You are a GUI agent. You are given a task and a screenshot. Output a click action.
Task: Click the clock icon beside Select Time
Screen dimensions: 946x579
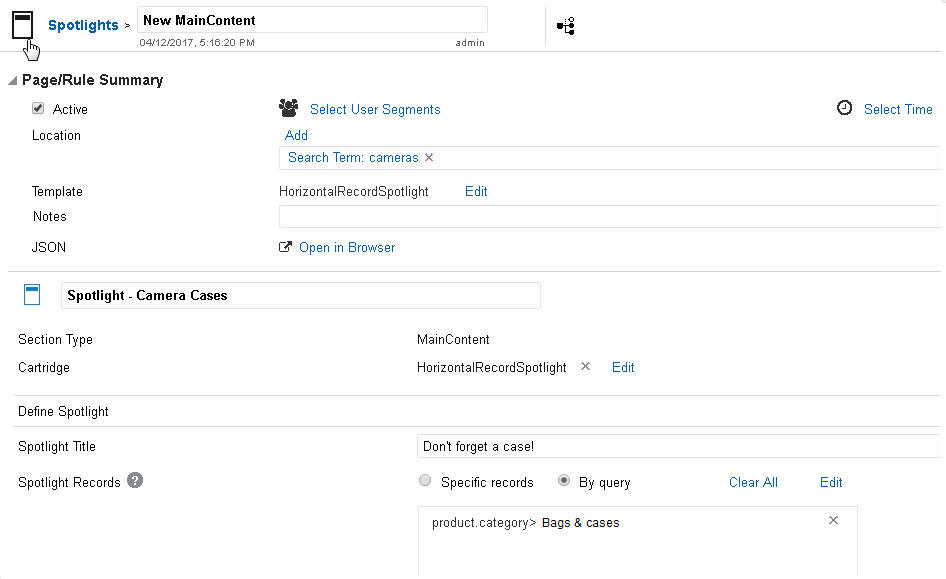[845, 108]
